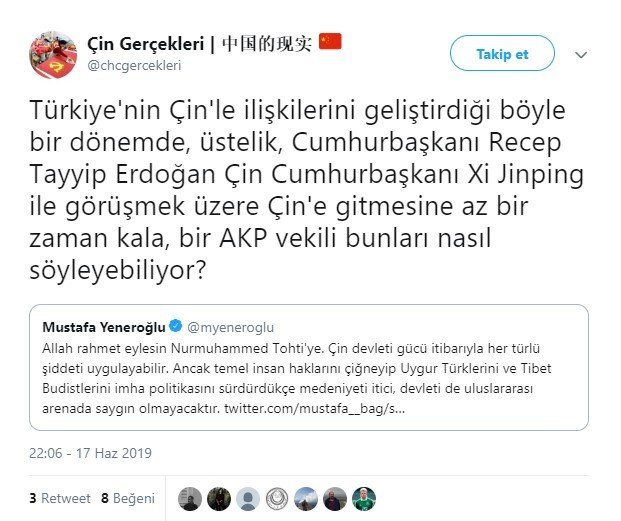View the 8 Beğeni likes list
The image size is (621, 521).
click(128, 497)
